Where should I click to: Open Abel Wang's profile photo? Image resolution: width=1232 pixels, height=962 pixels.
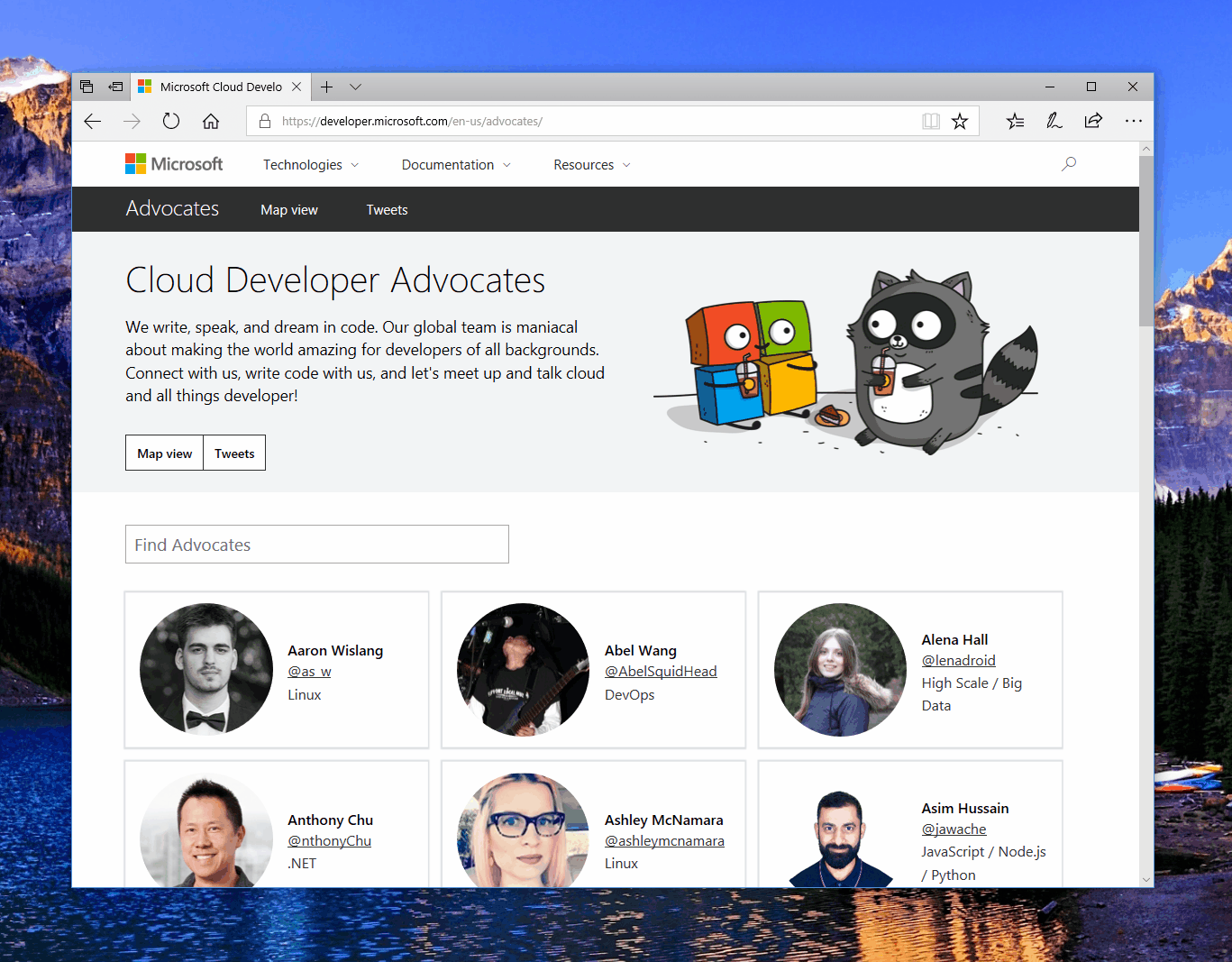point(524,670)
